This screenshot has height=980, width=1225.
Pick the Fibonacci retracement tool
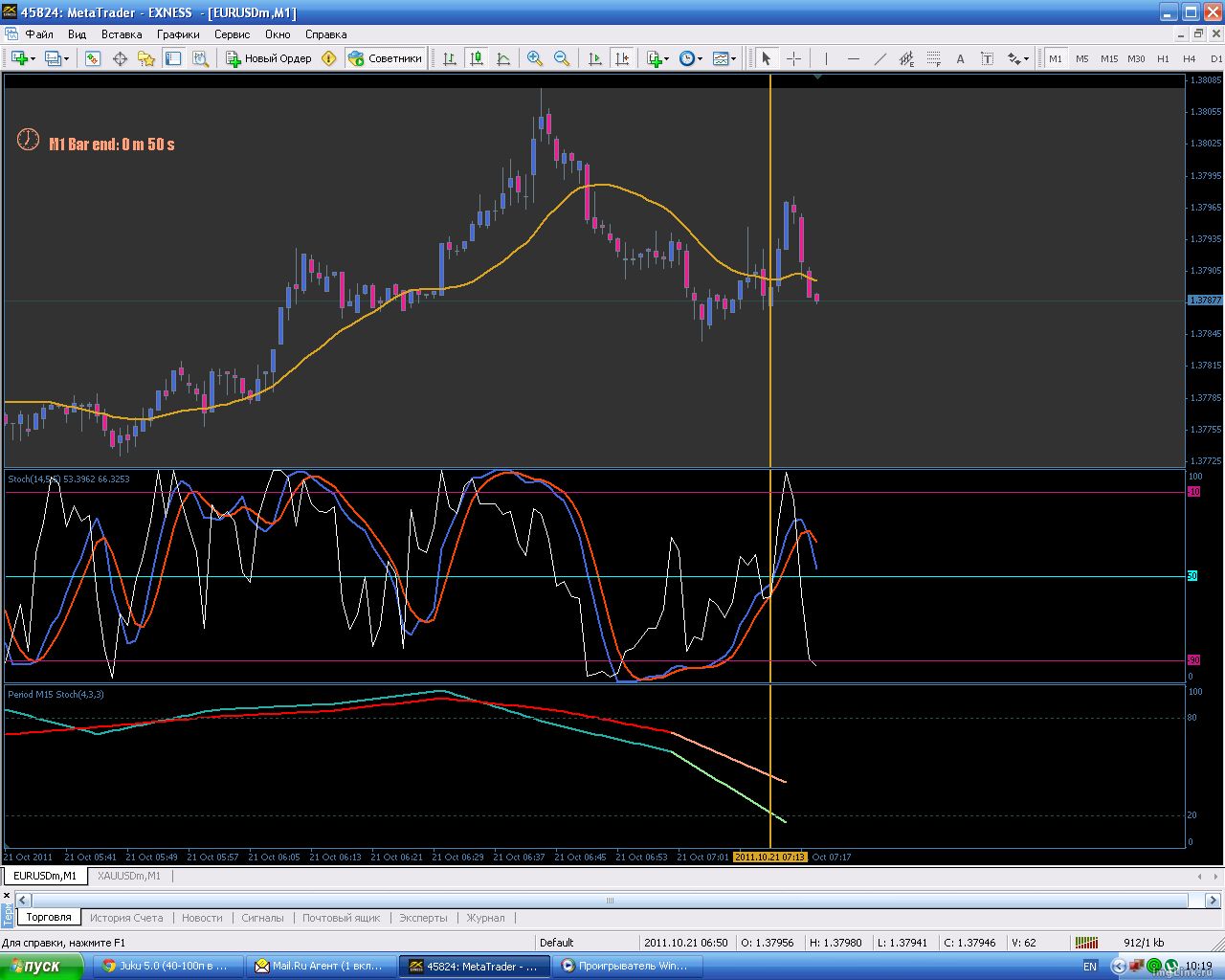coord(933,58)
